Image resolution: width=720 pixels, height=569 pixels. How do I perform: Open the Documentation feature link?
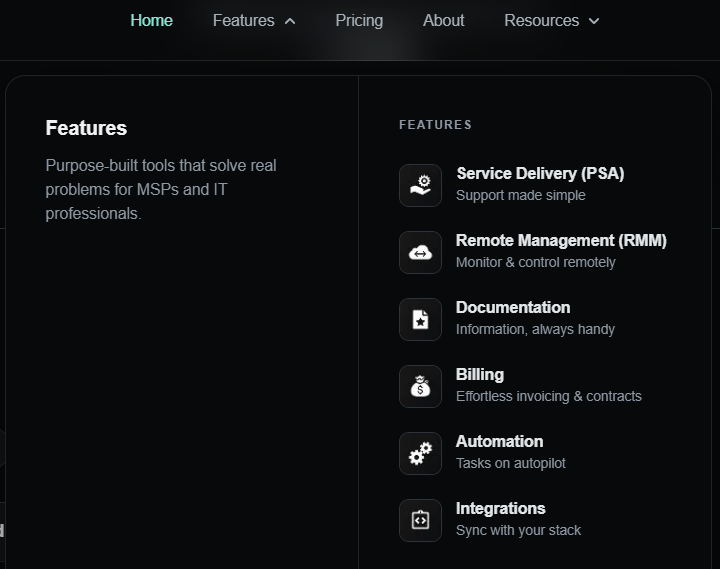coord(513,307)
